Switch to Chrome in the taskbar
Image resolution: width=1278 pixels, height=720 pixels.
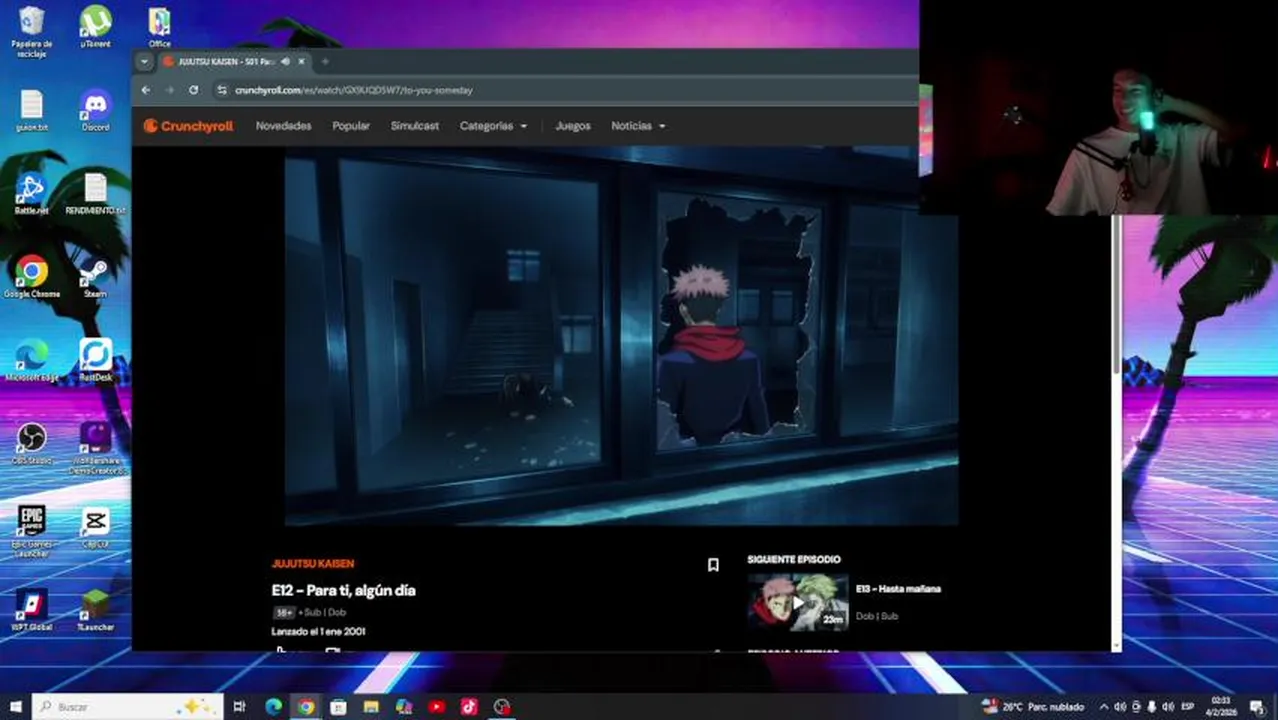tap(306, 707)
